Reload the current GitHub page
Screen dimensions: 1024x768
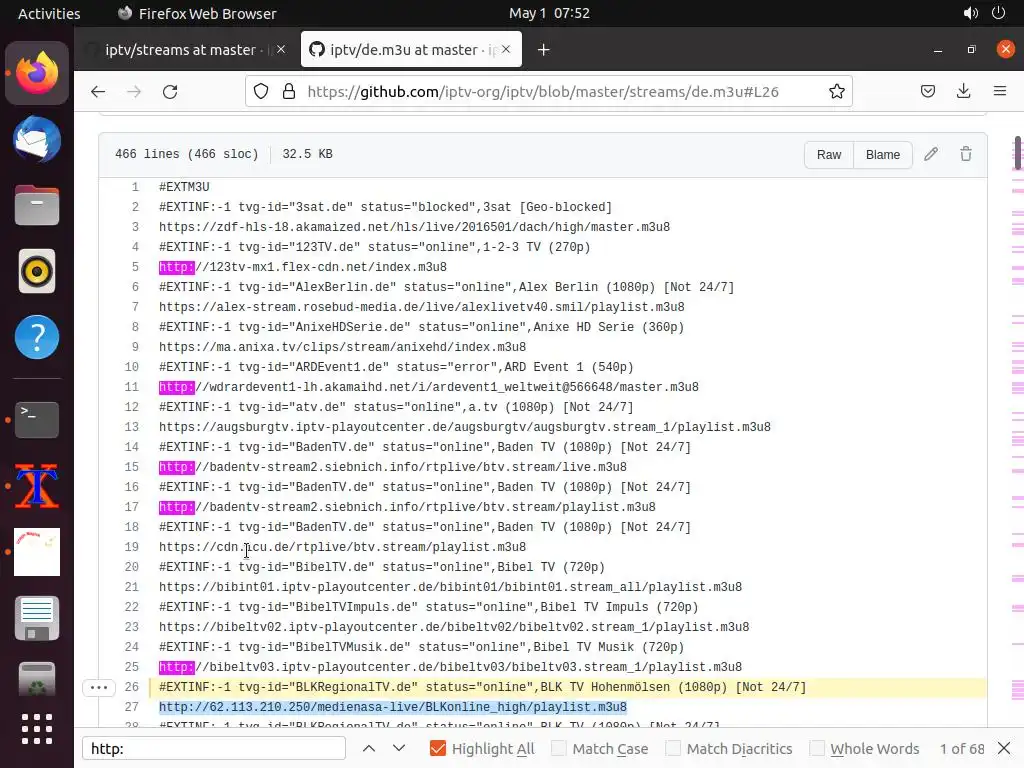pyautogui.click(x=170, y=91)
